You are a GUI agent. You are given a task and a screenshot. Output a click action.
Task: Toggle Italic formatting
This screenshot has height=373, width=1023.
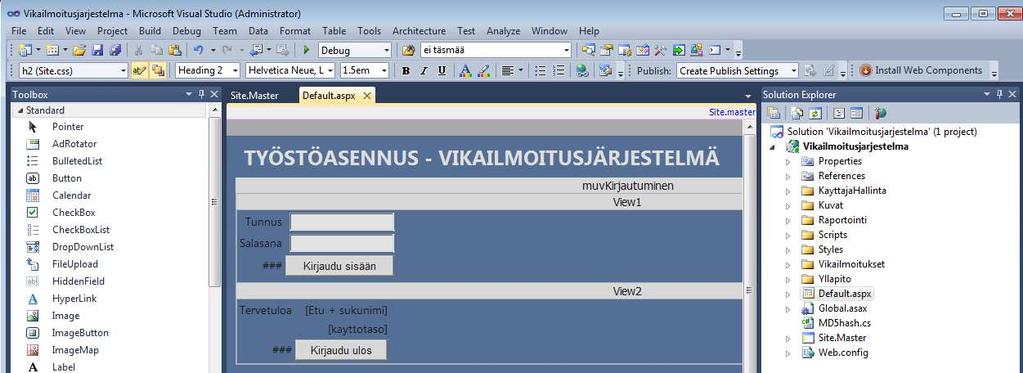(424, 70)
